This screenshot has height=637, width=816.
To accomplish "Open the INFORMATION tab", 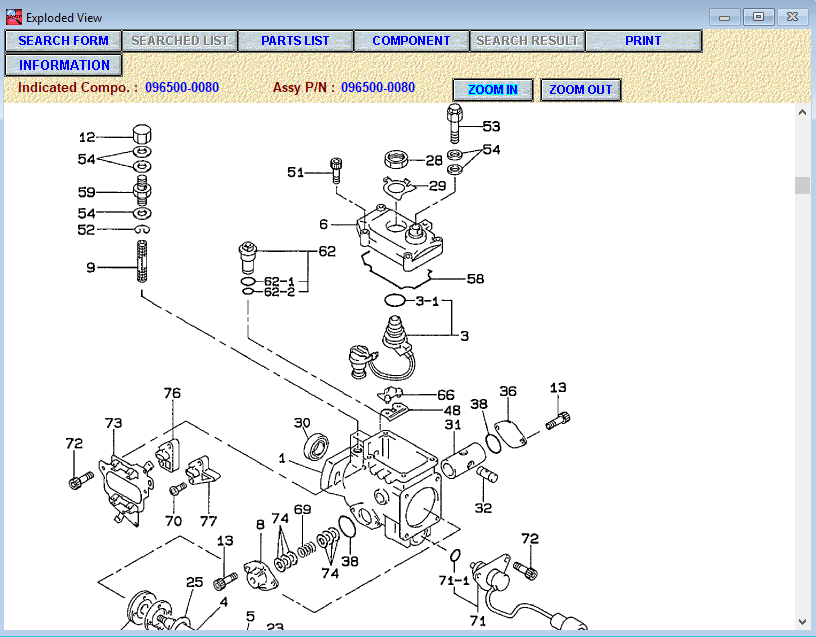I will click(63, 64).
